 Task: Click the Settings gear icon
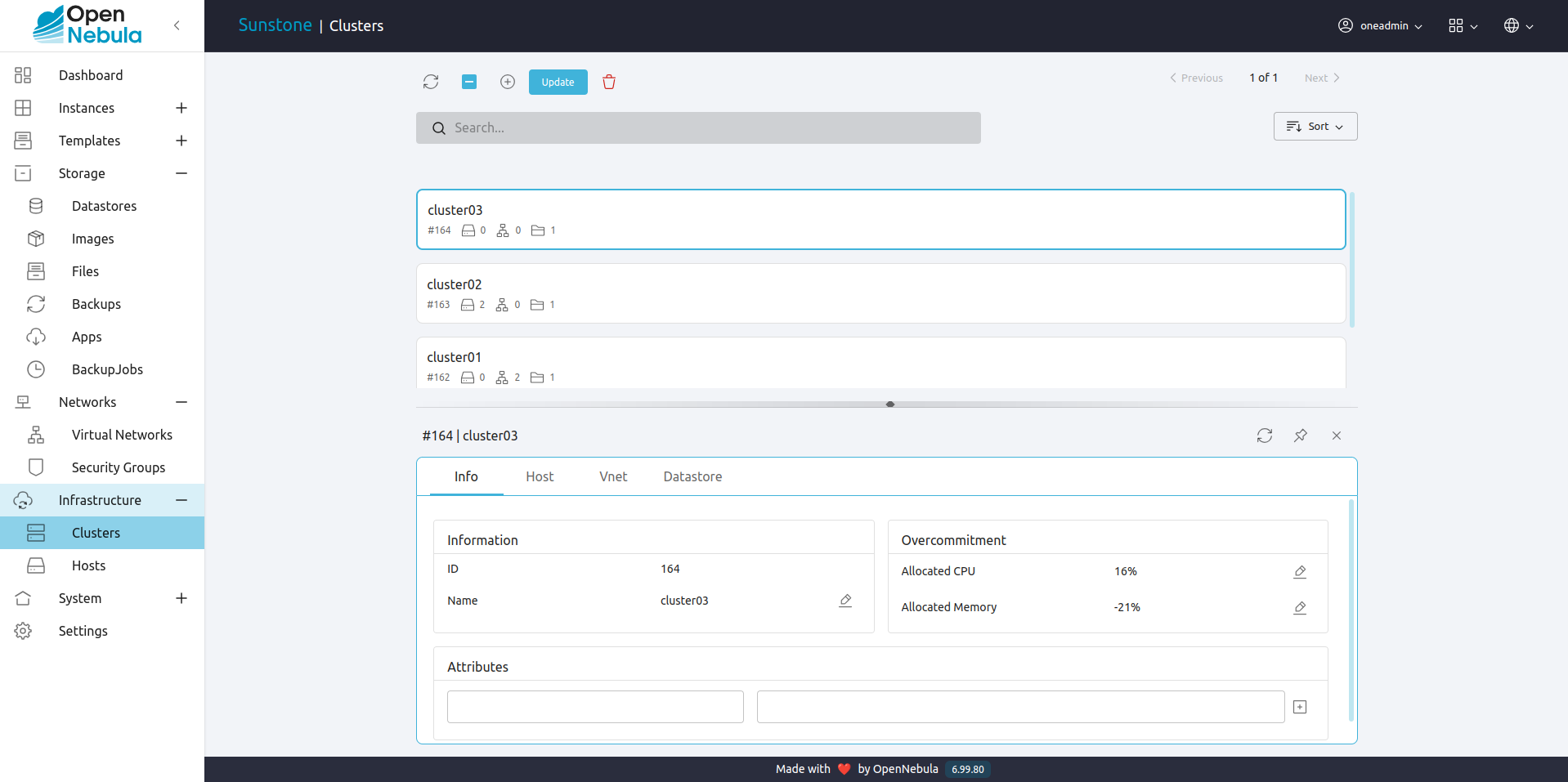pyautogui.click(x=23, y=631)
